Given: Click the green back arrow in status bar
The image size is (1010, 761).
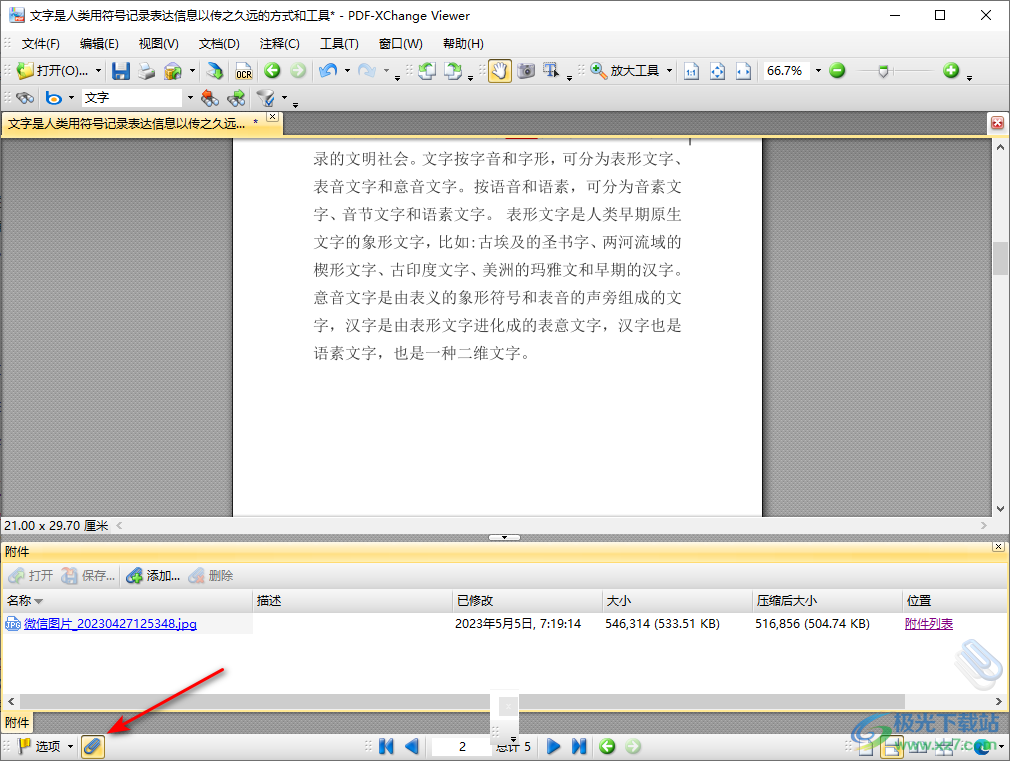Looking at the screenshot, I should [607, 746].
